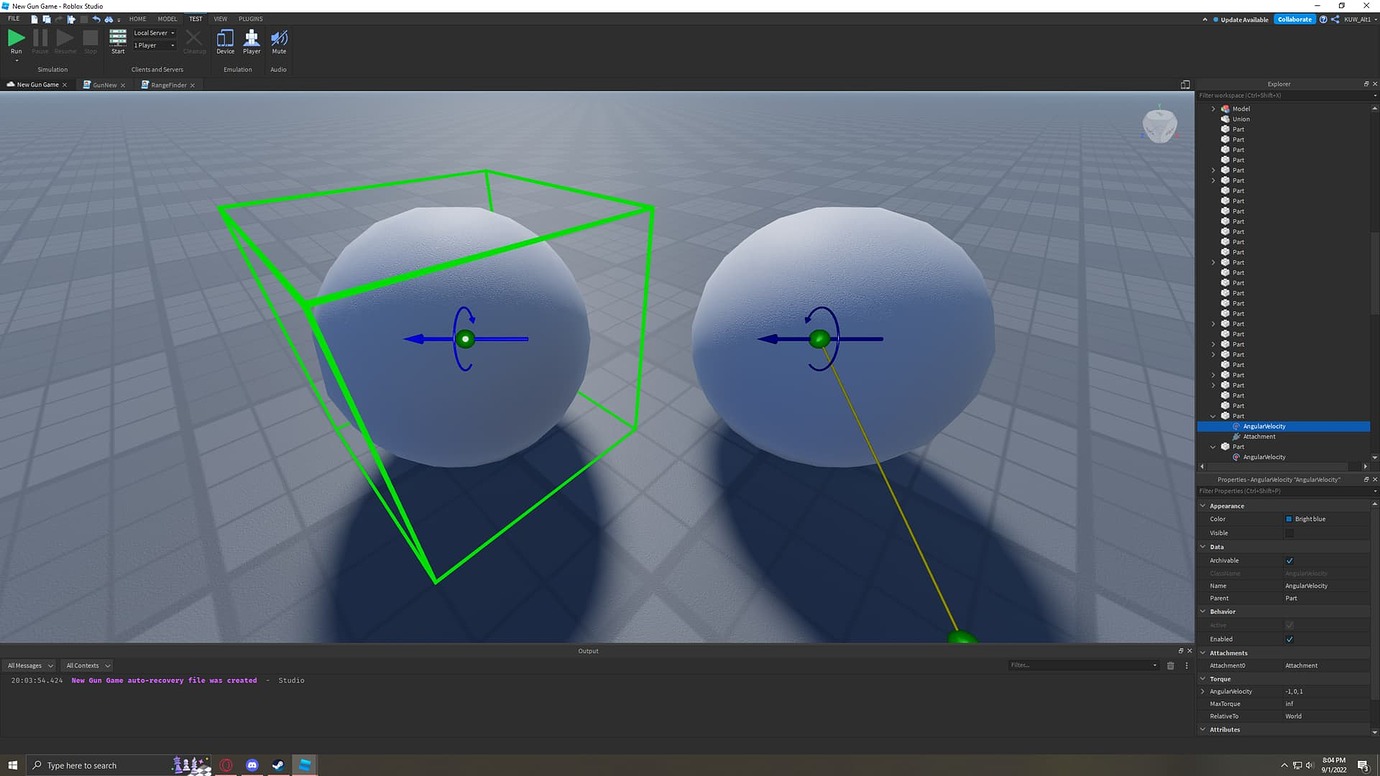1380x776 pixels.
Task: Open the Player emulator
Action: click(x=251, y=40)
